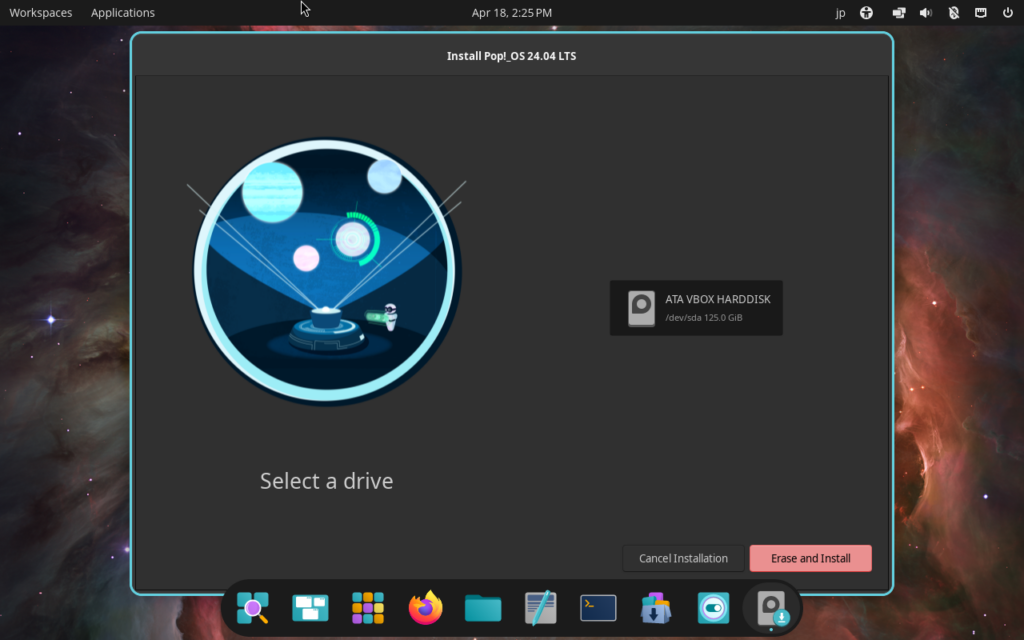
Task: Open the Terminal from the dock
Action: click(598, 607)
